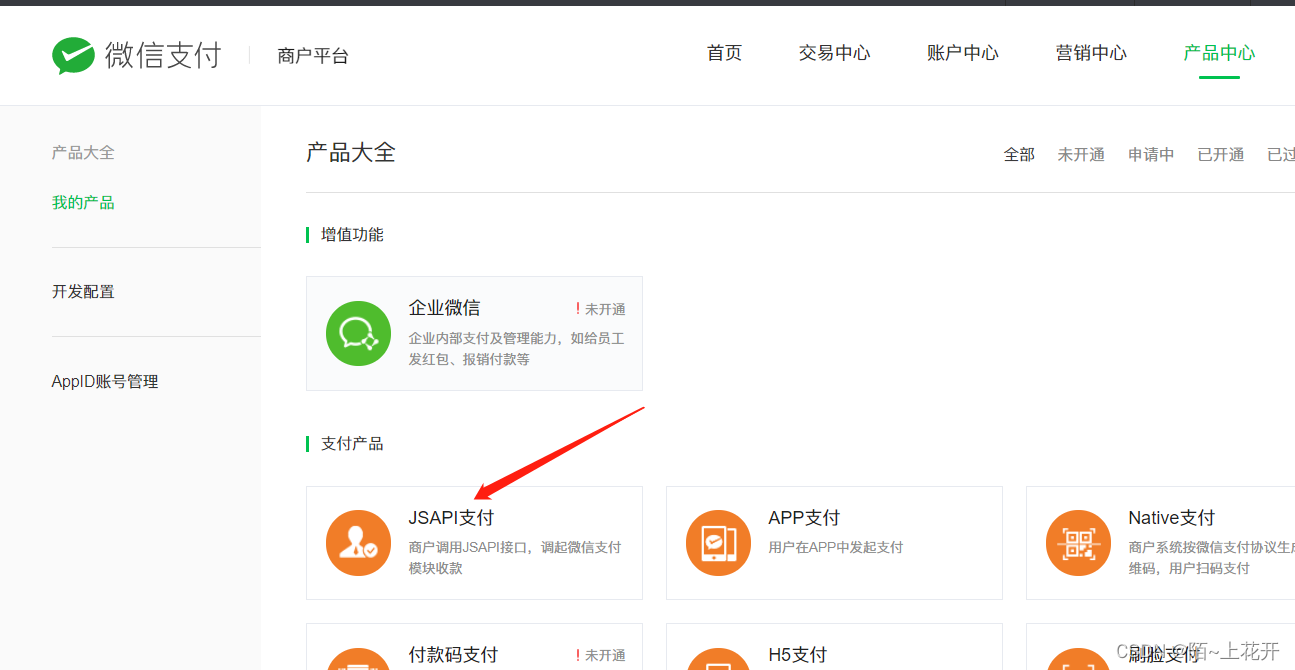
Task: Switch to 申请中 filter tab
Action: pos(1151,155)
